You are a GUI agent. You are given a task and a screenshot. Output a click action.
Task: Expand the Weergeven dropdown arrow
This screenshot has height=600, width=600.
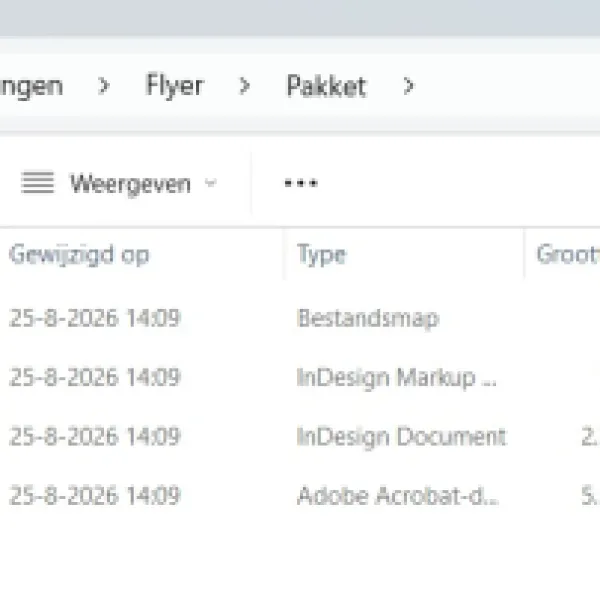pos(210,182)
